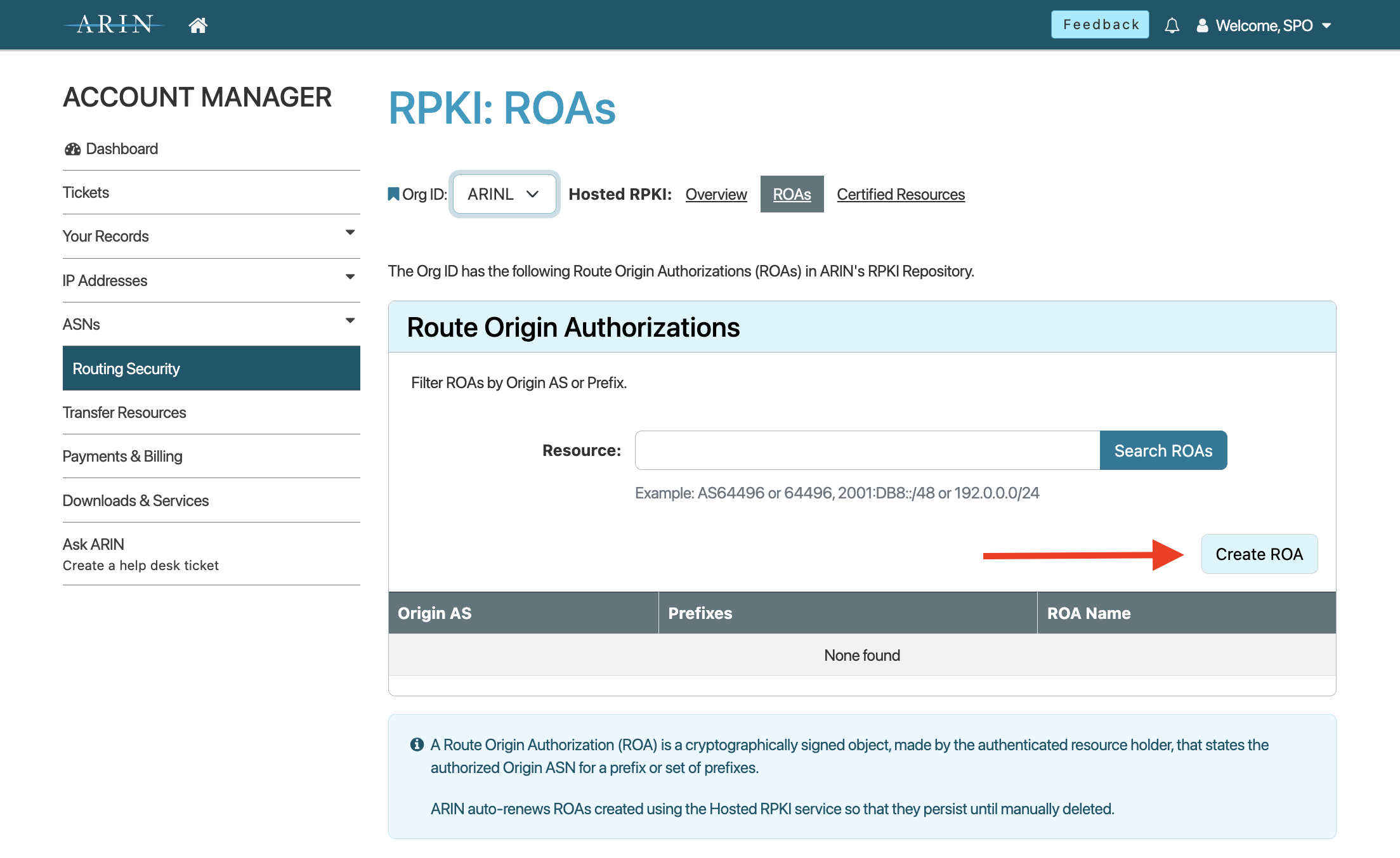Viewport: 1400px width, 858px height.
Task: Open the Welcome, SPO user menu
Action: coord(1264,25)
